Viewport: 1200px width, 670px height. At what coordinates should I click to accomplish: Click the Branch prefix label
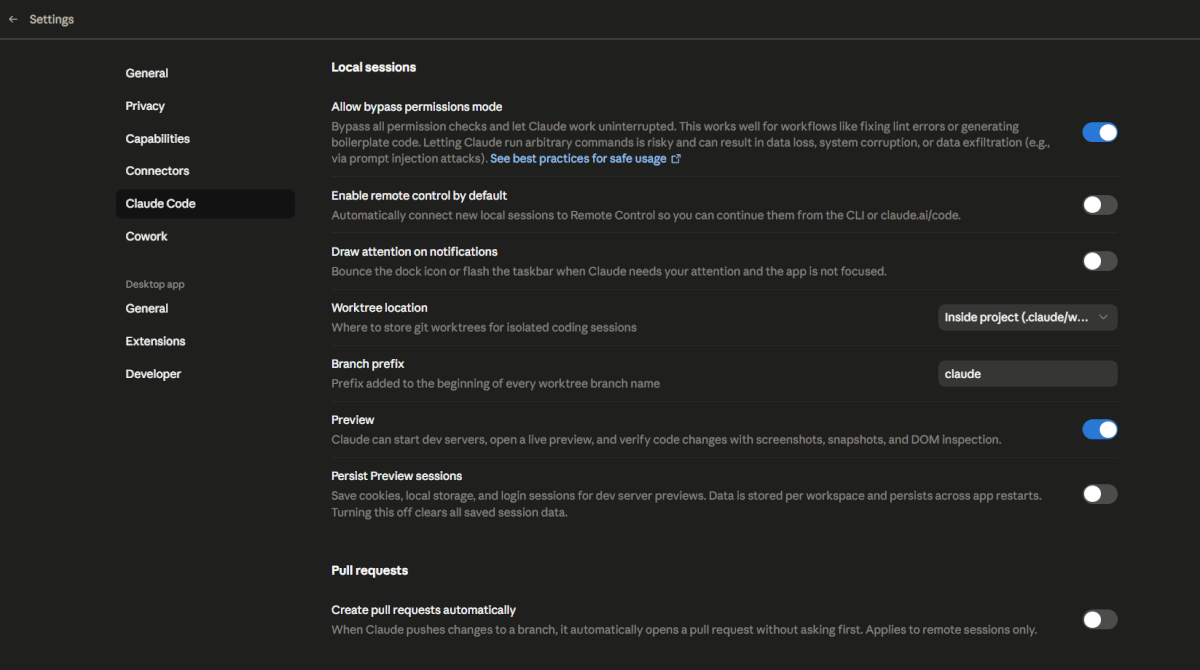368,364
